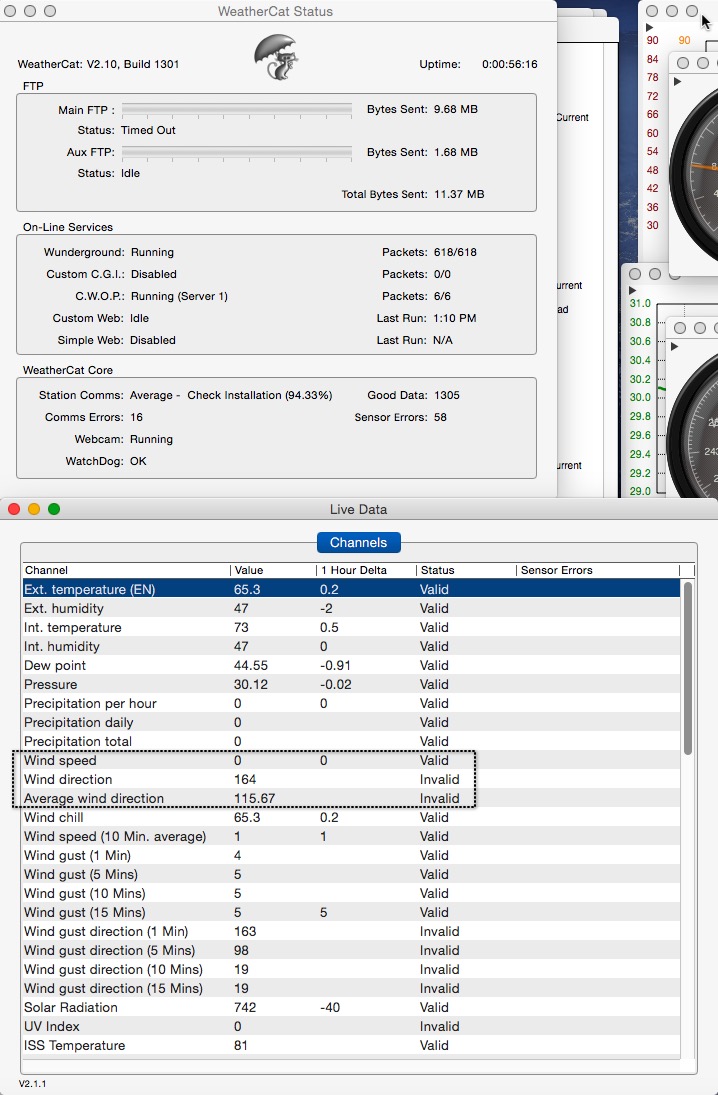Click the Aux FTP progress bar

coord(237,152)
